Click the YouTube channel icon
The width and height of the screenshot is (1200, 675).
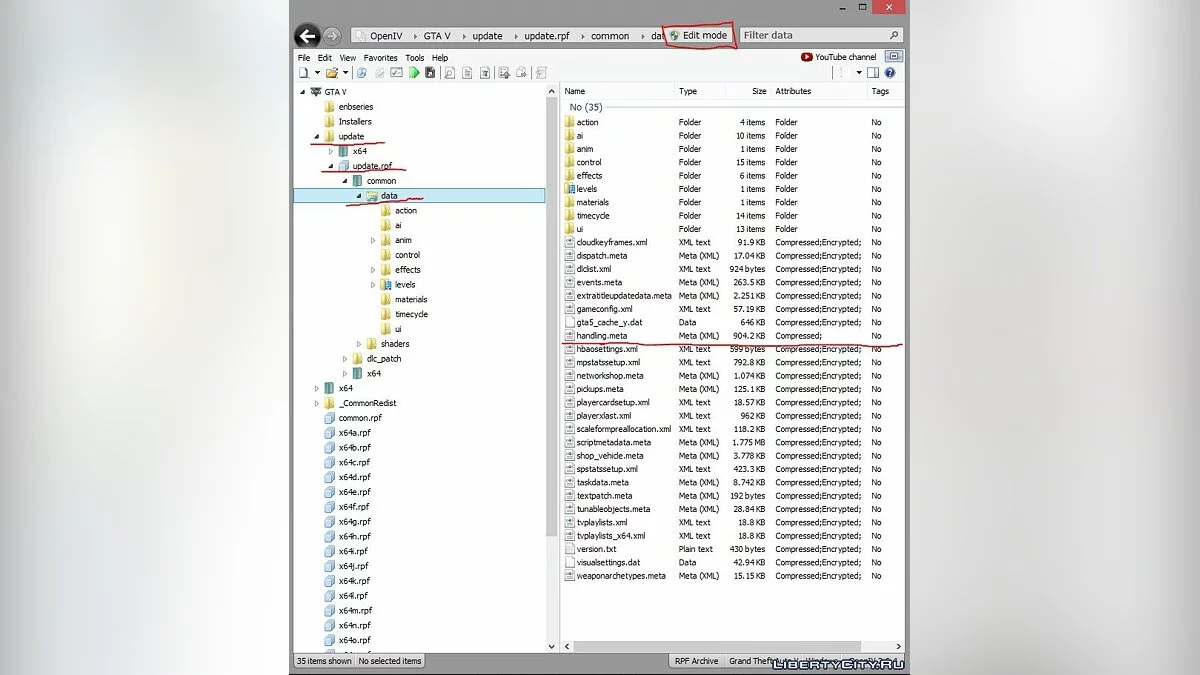(807, 57)
